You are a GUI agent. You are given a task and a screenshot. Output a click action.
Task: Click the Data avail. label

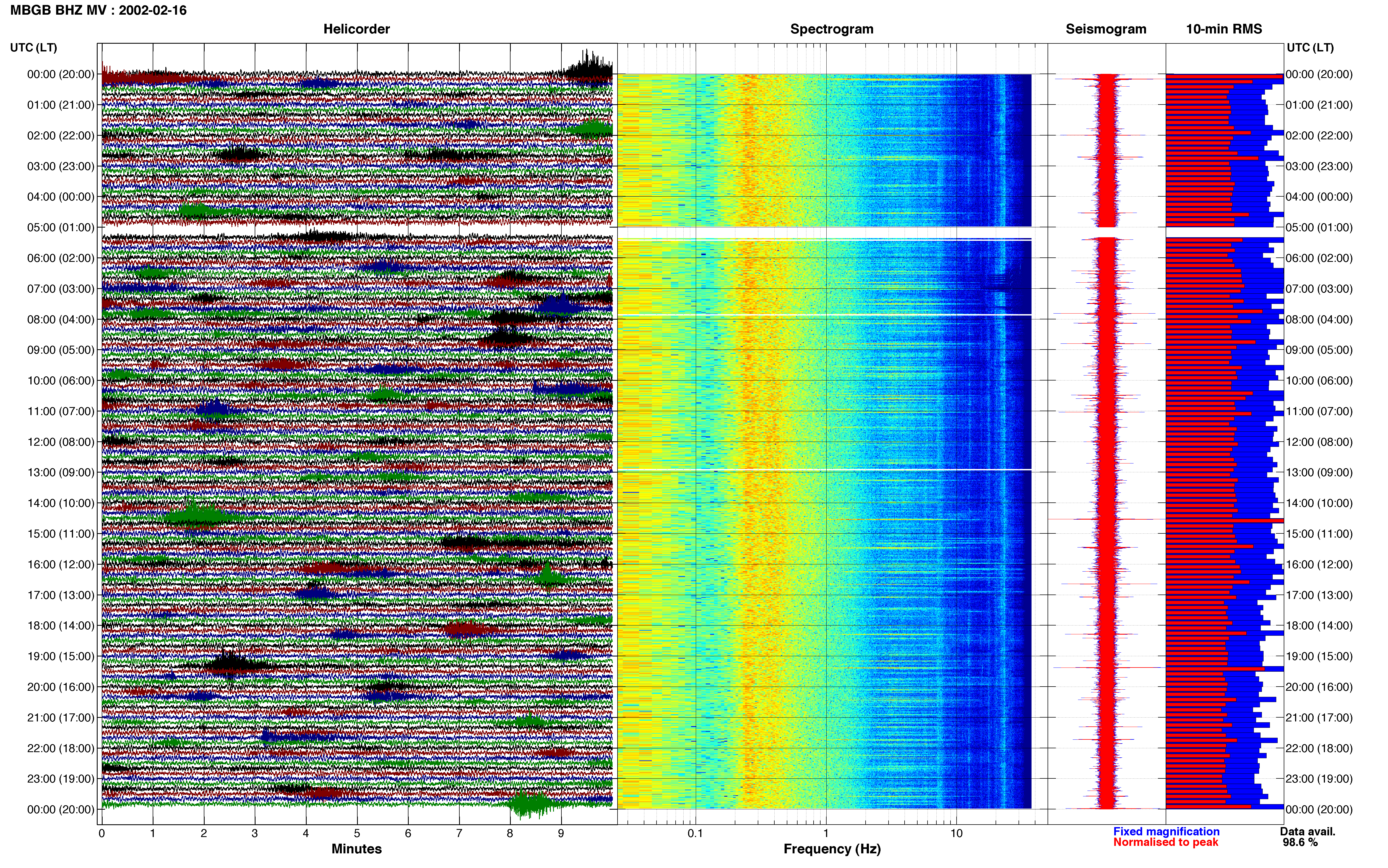click(x=1308, y=831)
